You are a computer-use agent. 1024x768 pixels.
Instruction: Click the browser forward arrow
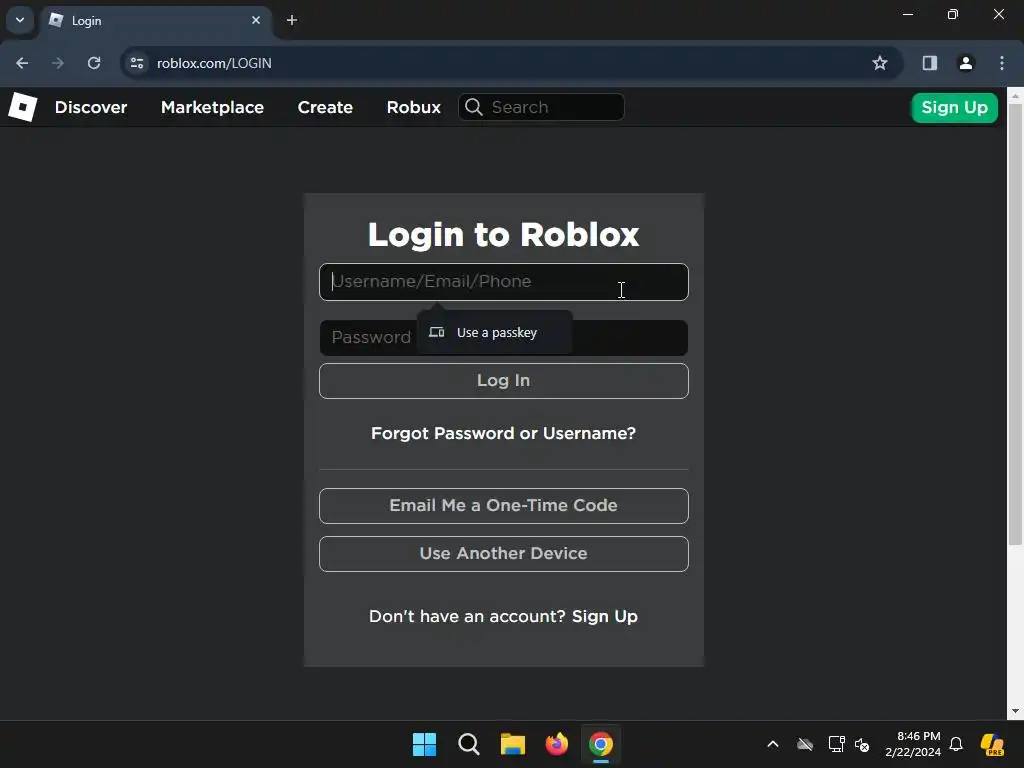[58, 63]
